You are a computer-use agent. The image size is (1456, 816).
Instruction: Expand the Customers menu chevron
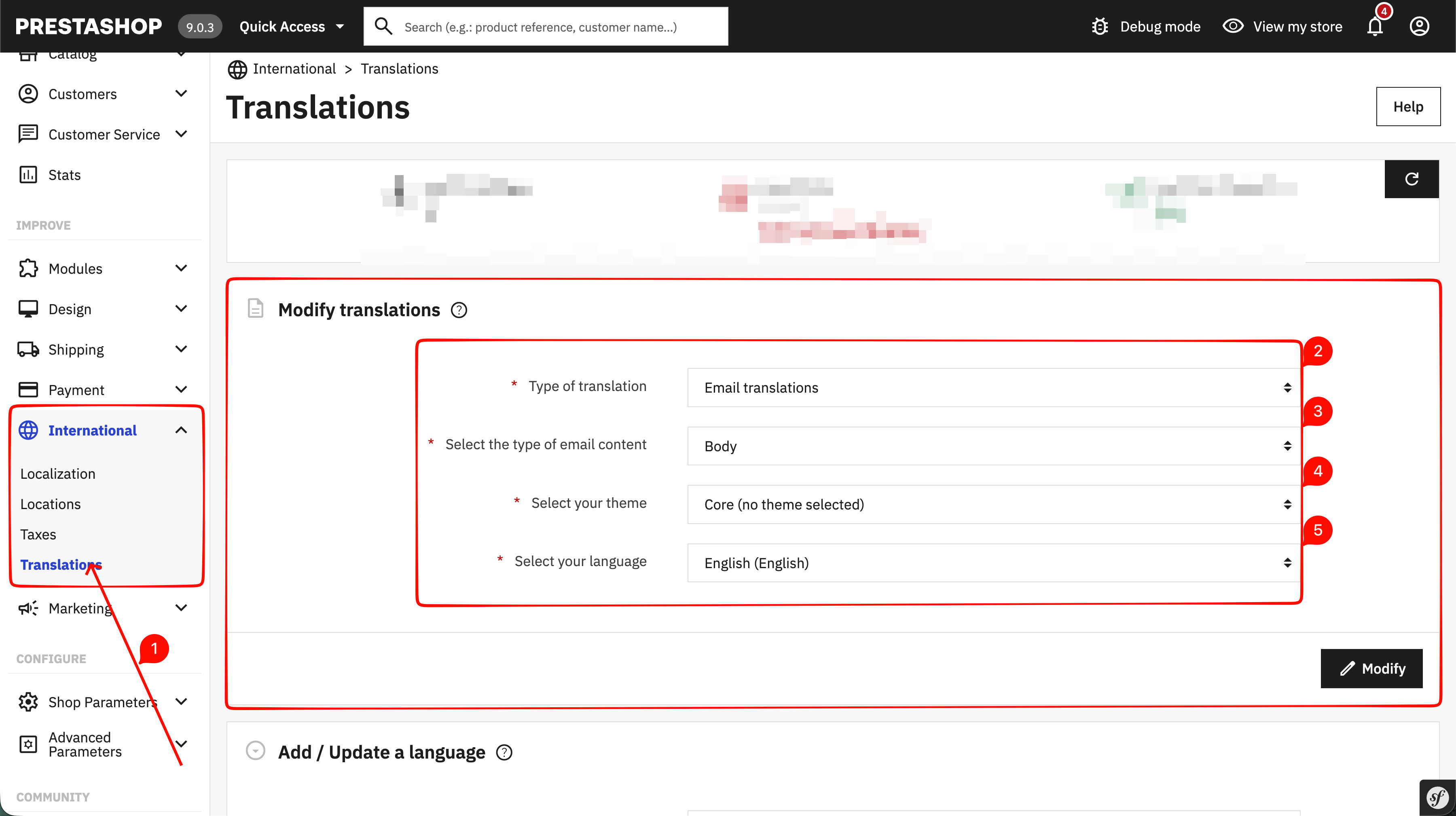tap(181, 93)
